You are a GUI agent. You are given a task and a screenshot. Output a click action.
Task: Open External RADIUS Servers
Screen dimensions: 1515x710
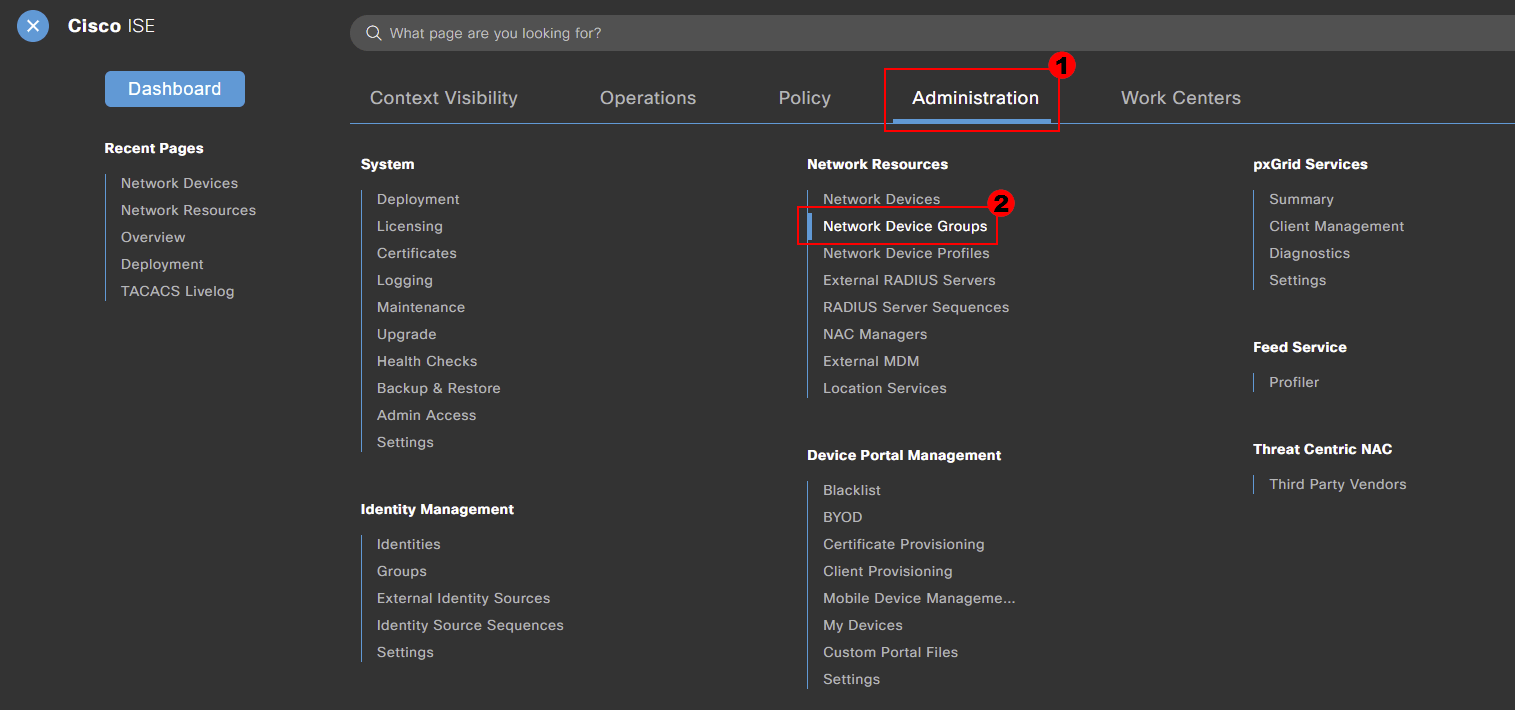pyautogui.click(x=908, y=280)
